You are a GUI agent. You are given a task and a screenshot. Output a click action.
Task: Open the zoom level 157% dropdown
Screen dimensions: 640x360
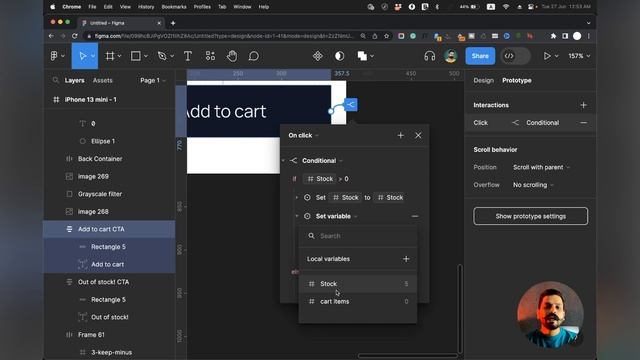point(579,56)
